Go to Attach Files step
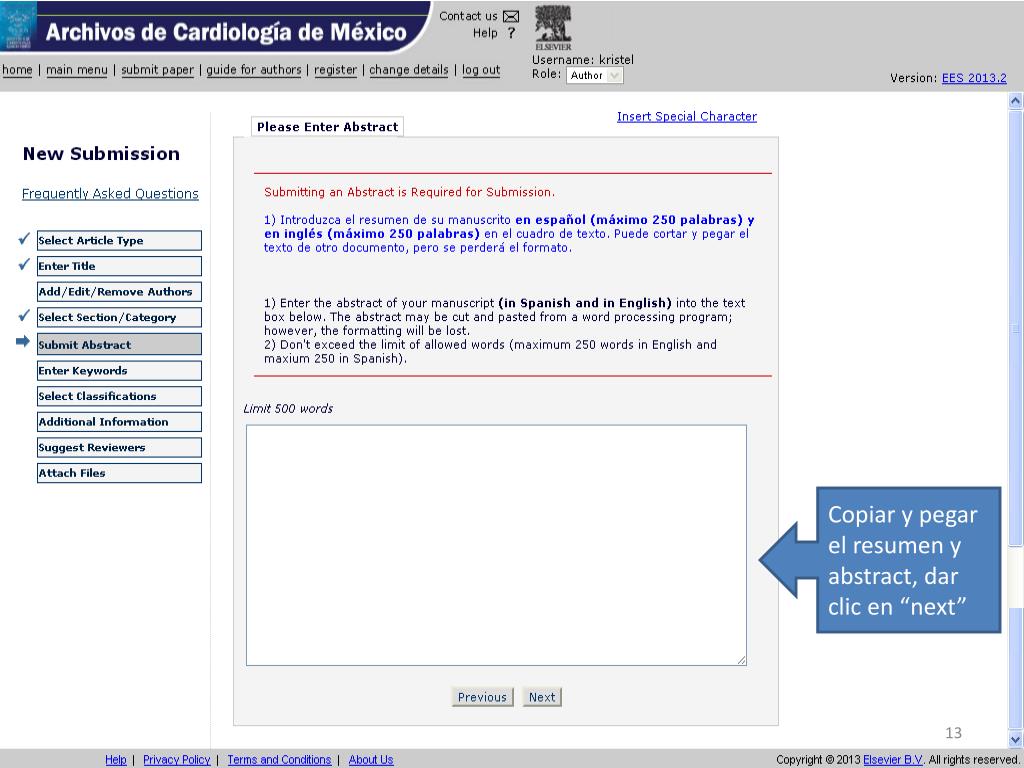 coord(119,473)
